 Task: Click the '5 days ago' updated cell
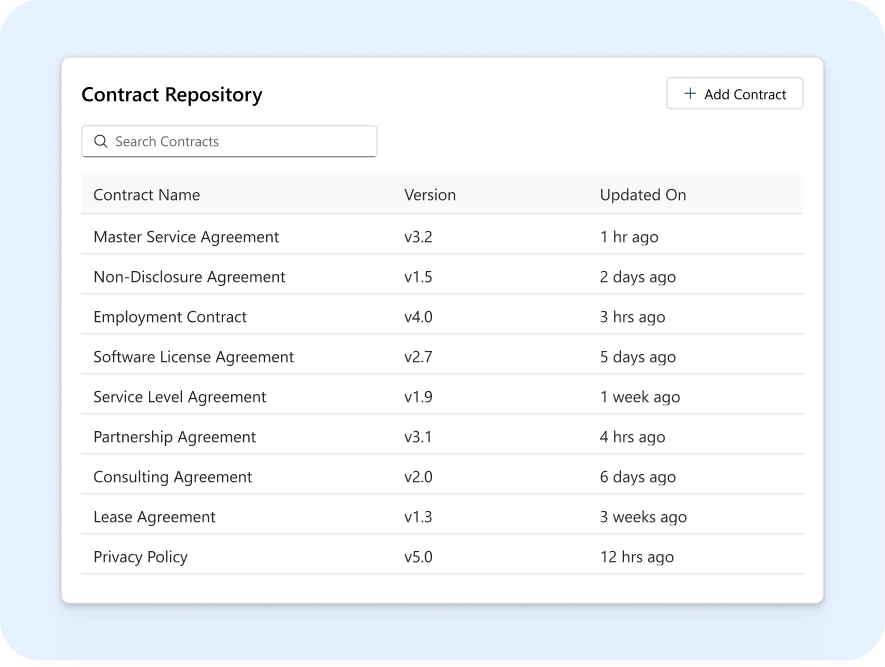638,357
